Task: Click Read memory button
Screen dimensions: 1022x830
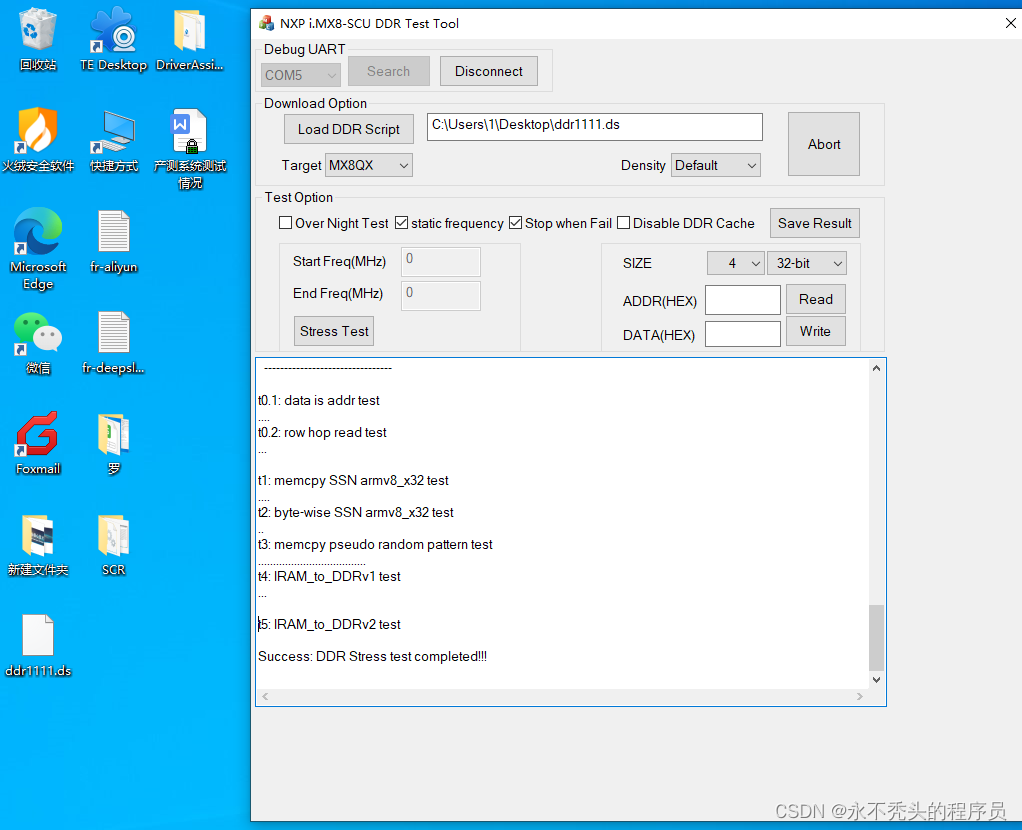Action: point(815,299)
